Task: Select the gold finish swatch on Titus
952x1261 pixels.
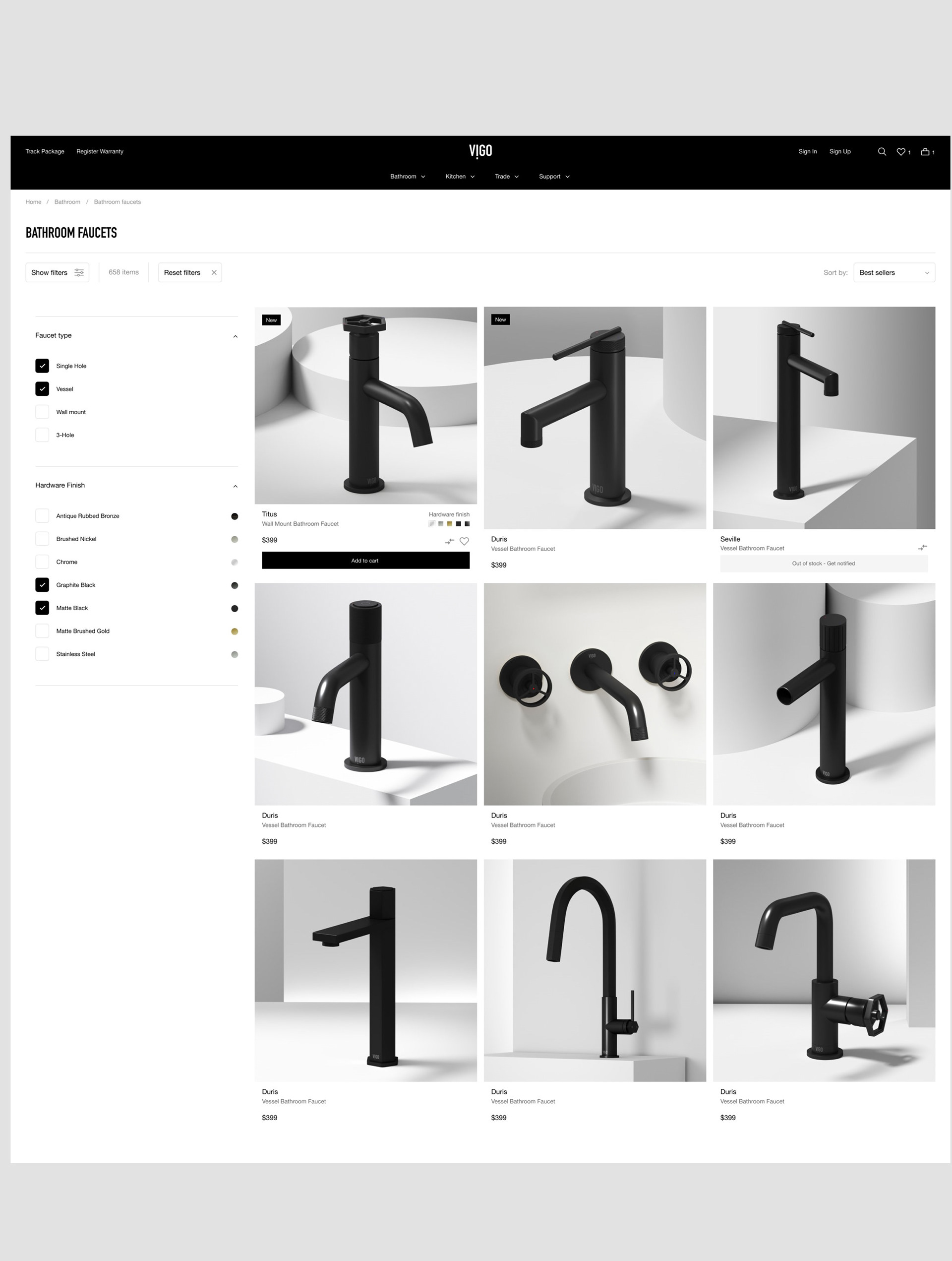Action: 450,524
